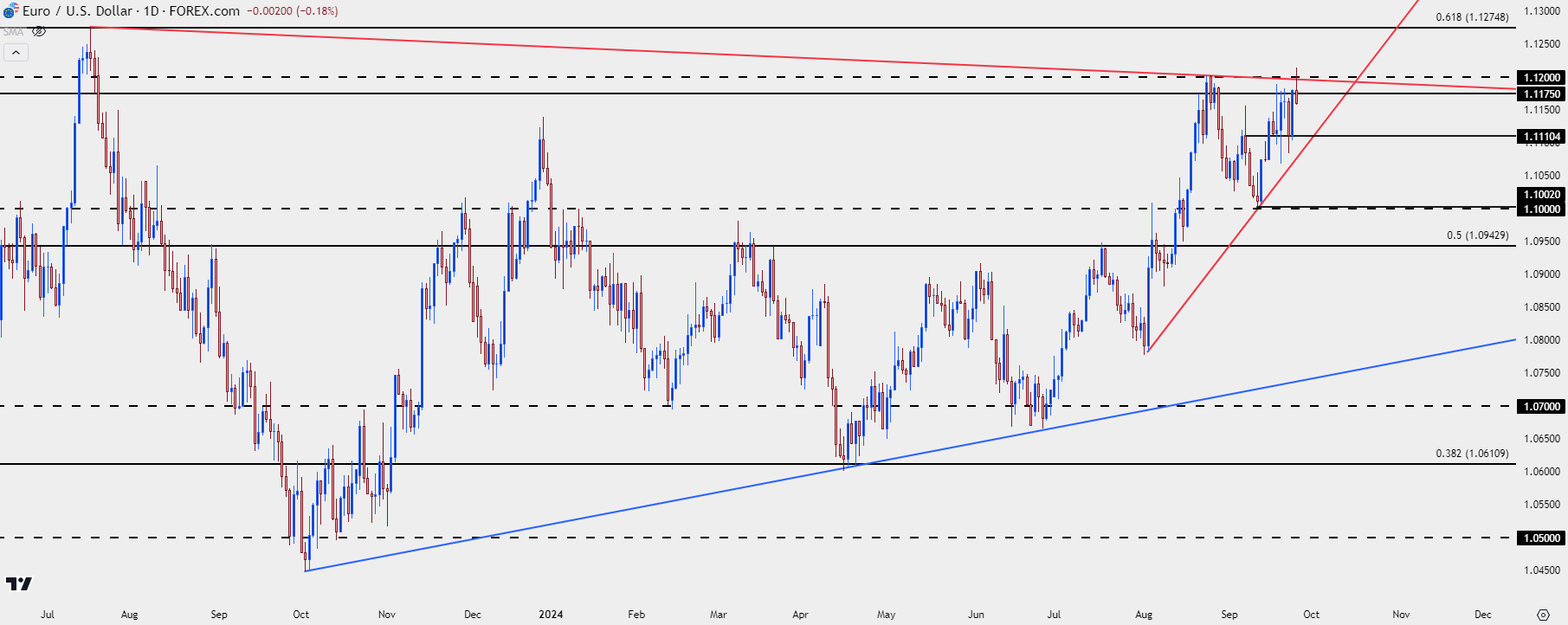Toggle SMA indicator visibility eye icon
Screen dimensions: 1568x625
pos(38,31)
